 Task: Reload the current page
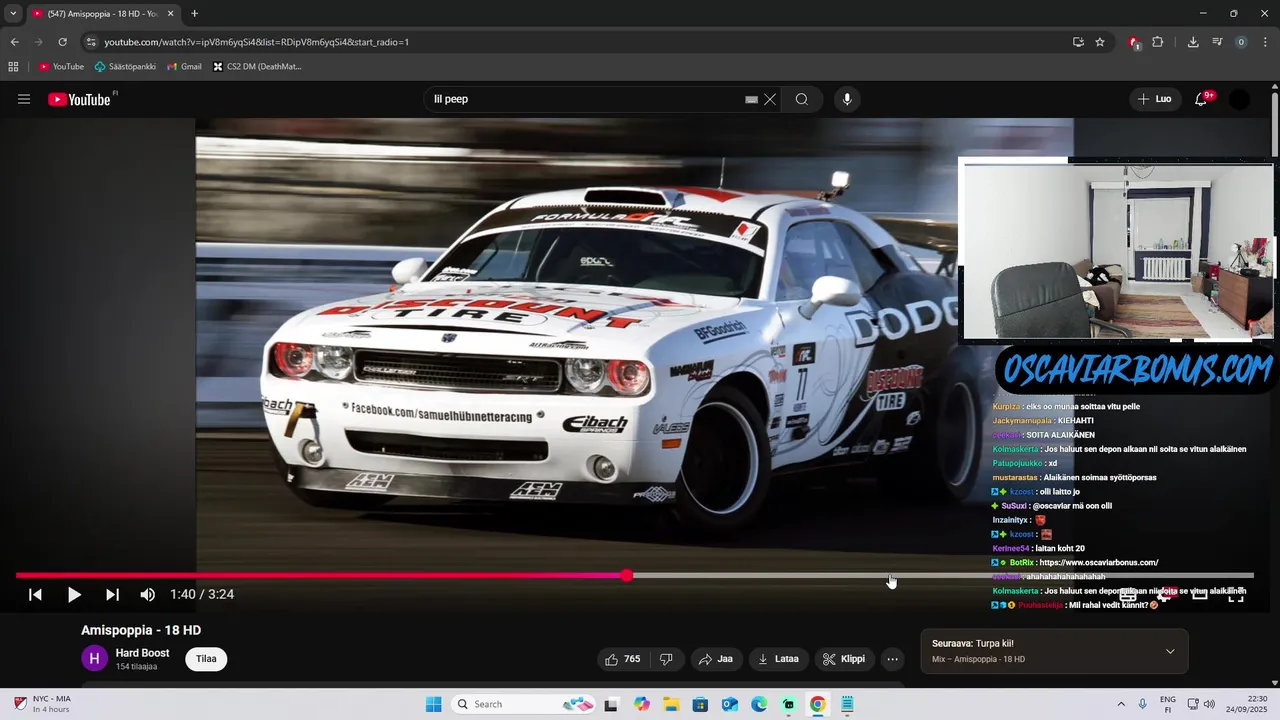[x=62, y=42]
